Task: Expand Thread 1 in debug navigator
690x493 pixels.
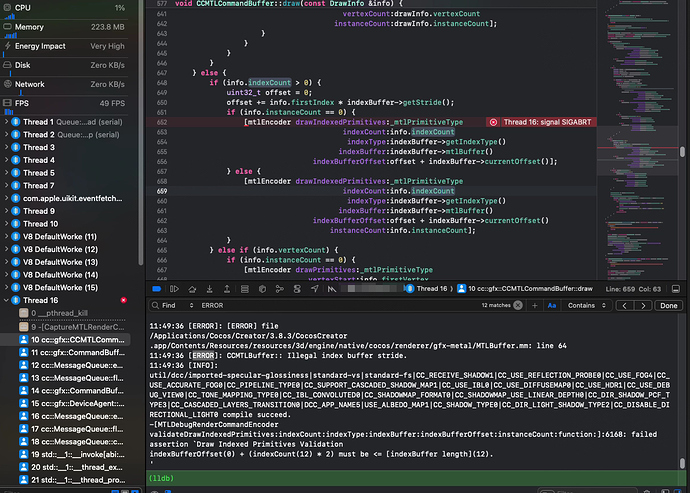Action: (6, 121)
